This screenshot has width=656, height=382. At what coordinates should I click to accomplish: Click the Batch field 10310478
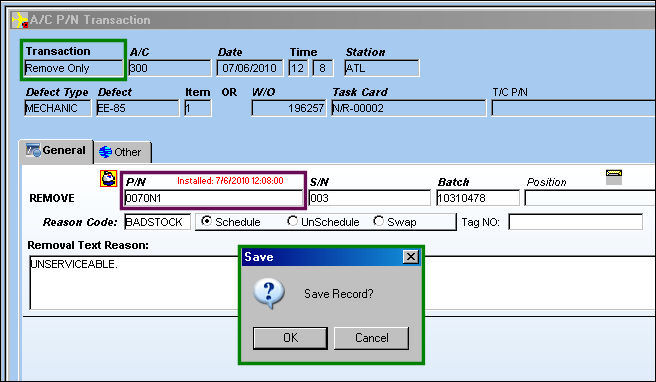[478, 198]
